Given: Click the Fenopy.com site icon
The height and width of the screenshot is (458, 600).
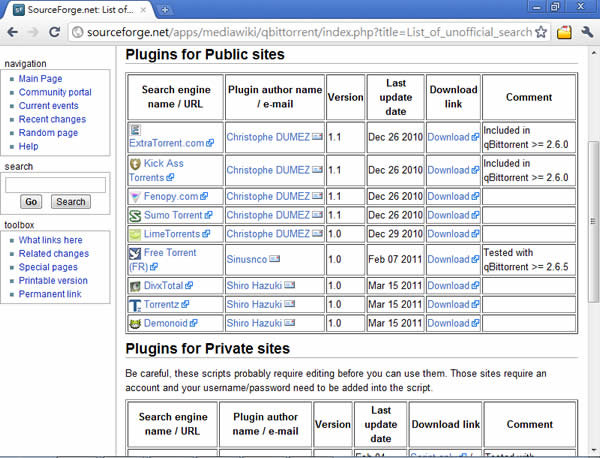Looking at the screenshot, I should pos(135,197).
